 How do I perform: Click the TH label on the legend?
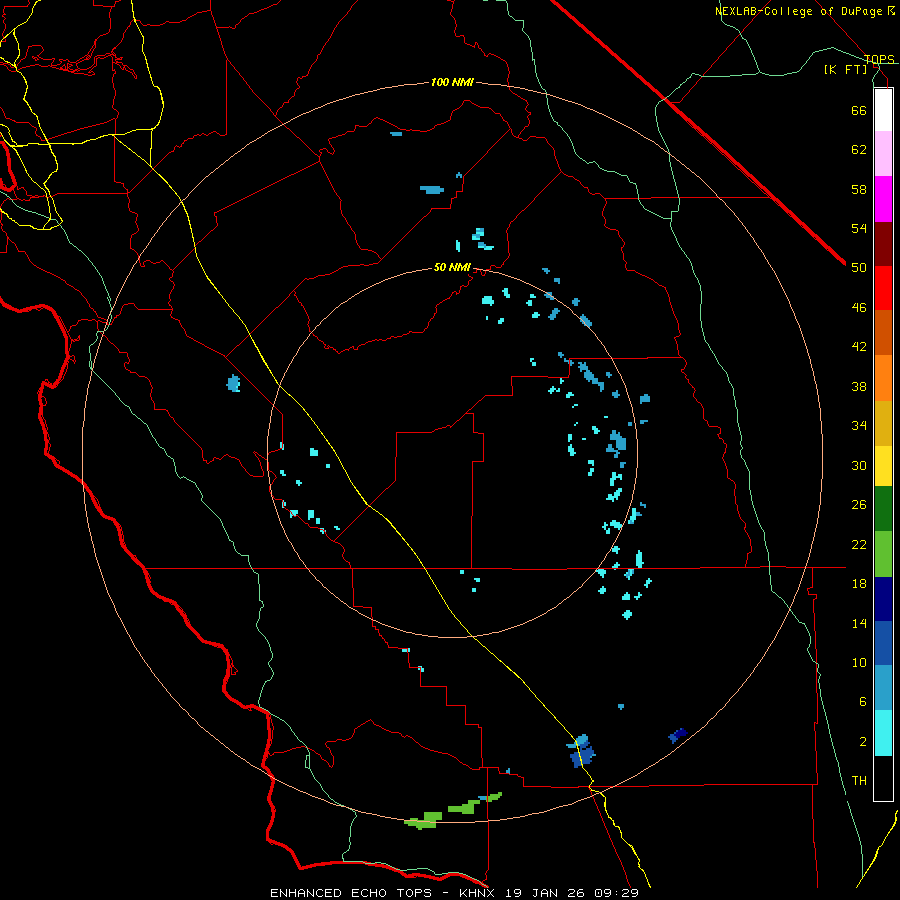point(859,781)
